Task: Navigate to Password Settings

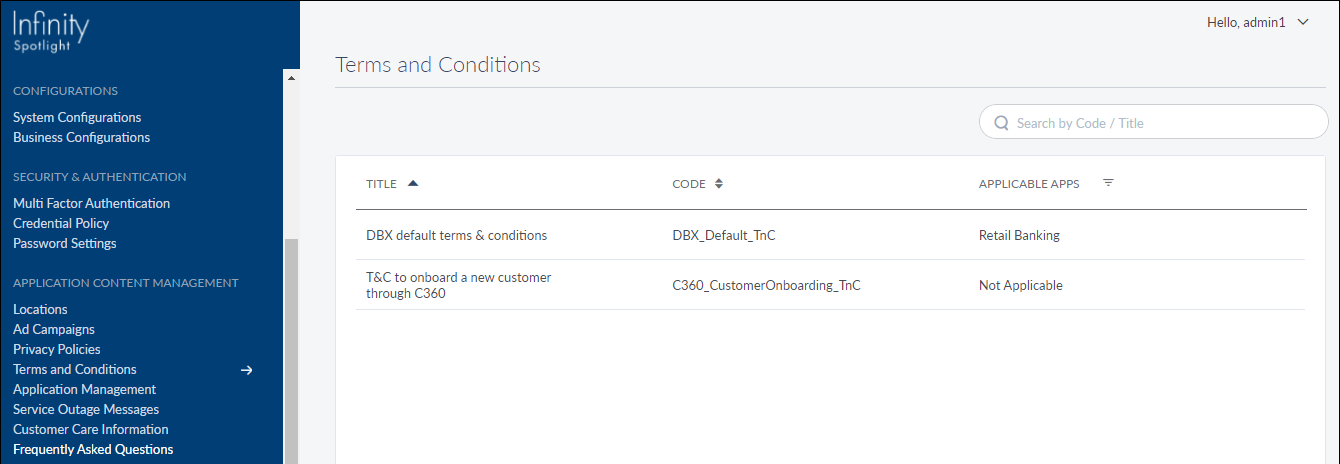Action: click(x=64, y=243)
